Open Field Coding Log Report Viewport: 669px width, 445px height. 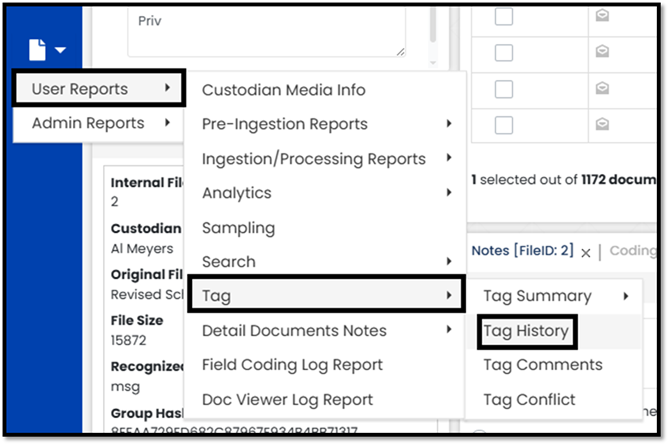292,365
